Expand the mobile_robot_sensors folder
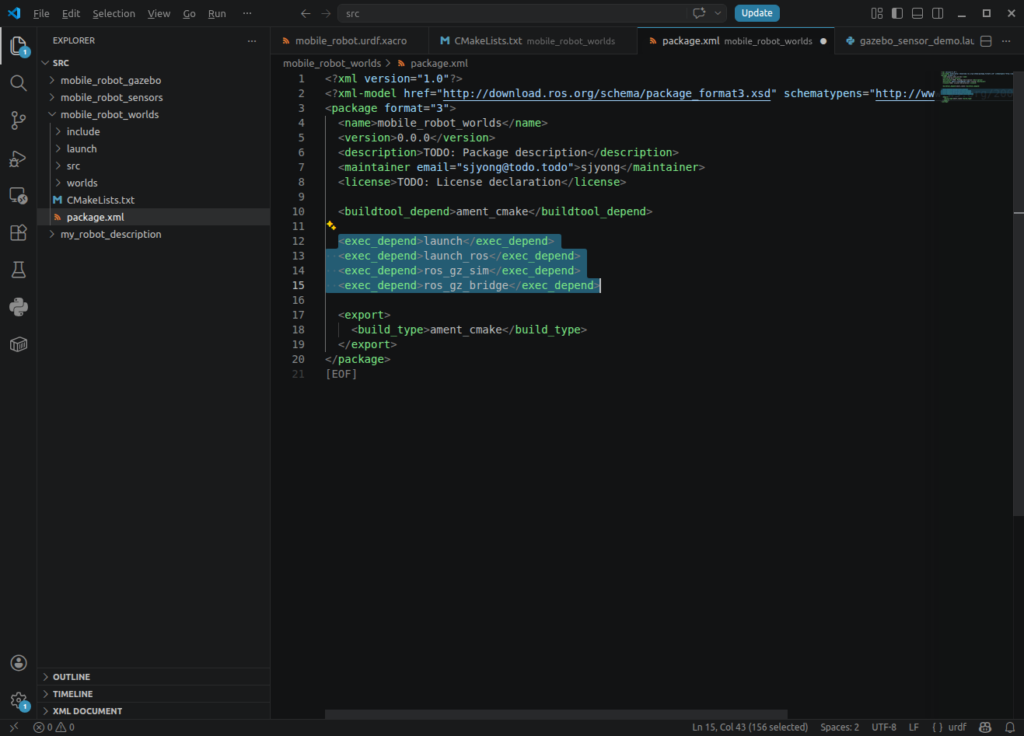The height and width of the screenshot is (736, 1024). tap(52, 97)
